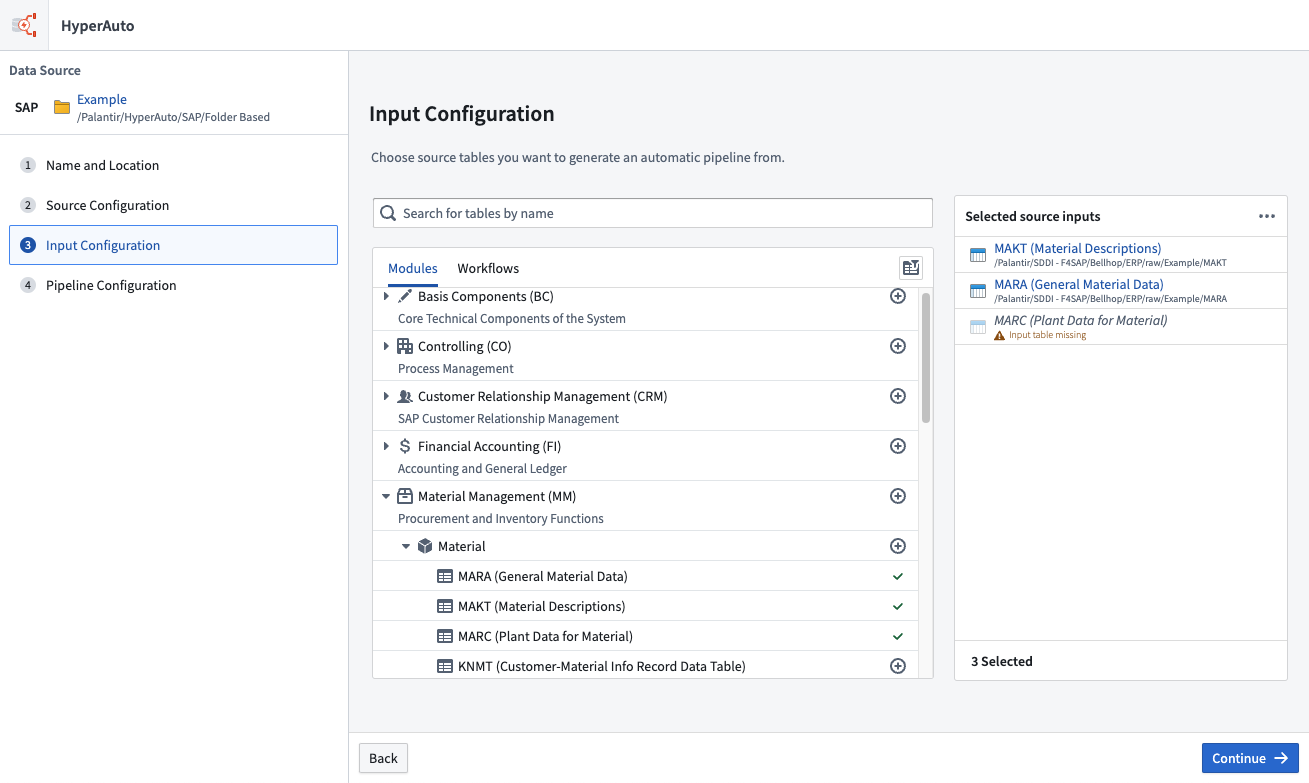The image size is (1309, 783).
Task: Add Customer Relationship Management module via plus icon
Action: [898, 396]
